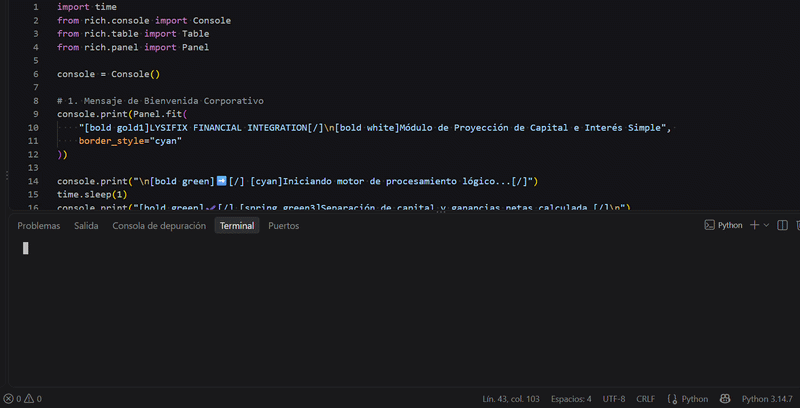This screenshot has height=408, width=800.
Task: Click 'import time' on line 1
Action: click(x=87, y=8)
